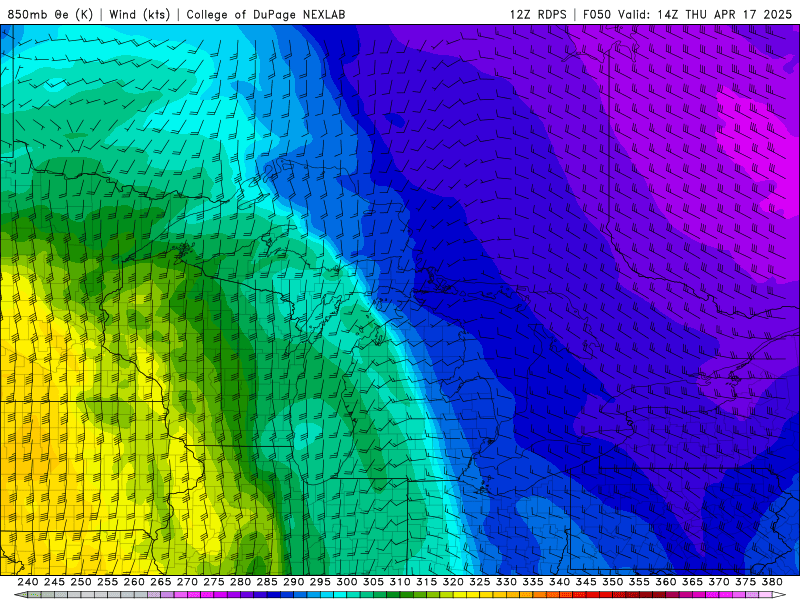Viewport: 800px width, 600px height.
Task: Click the 'F050' forecast hour label
Action: (597, 14)
